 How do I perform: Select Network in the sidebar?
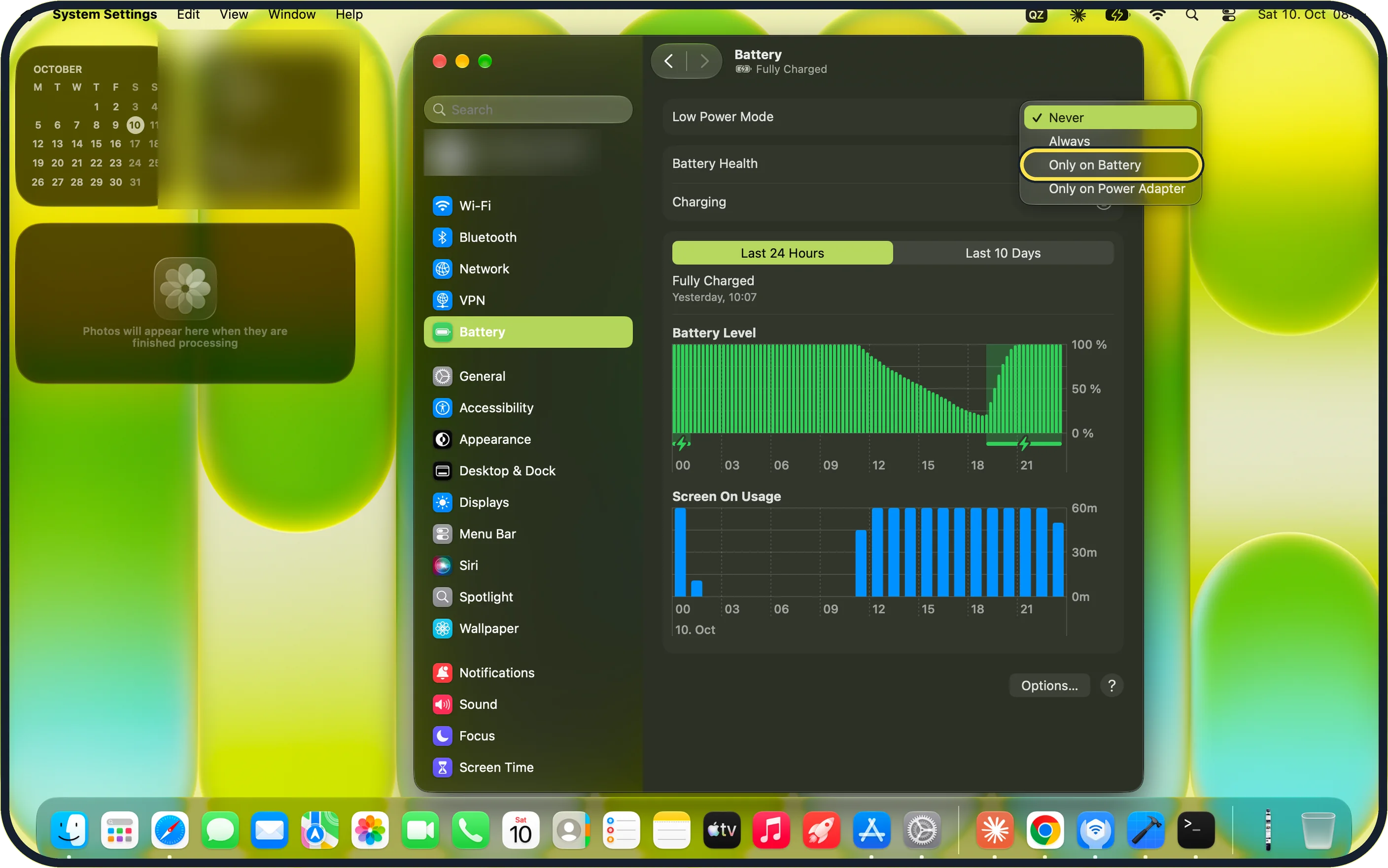(x=527, y=268)
